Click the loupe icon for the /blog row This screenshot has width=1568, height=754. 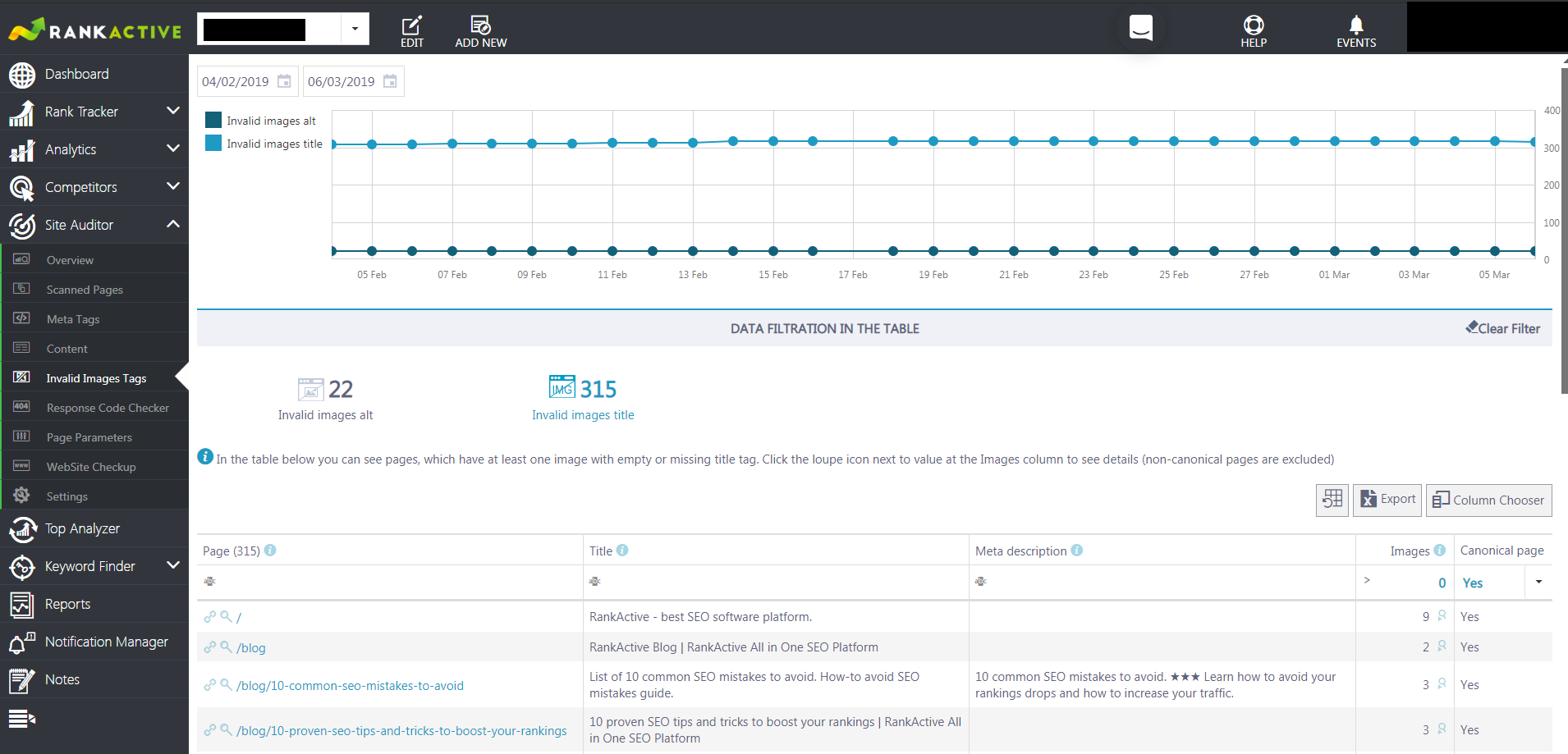point(226,647)
